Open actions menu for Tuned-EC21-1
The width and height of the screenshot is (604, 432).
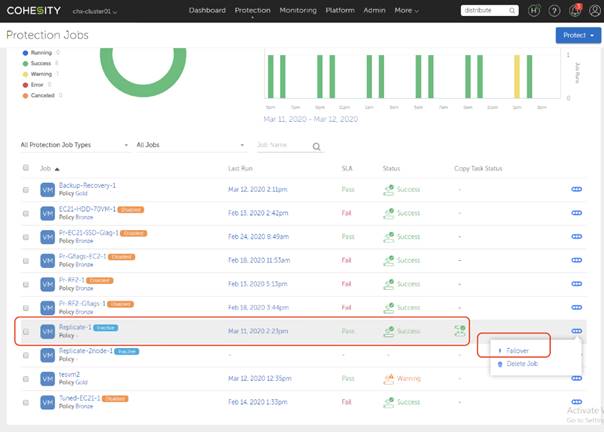click(x=576, y=402)
